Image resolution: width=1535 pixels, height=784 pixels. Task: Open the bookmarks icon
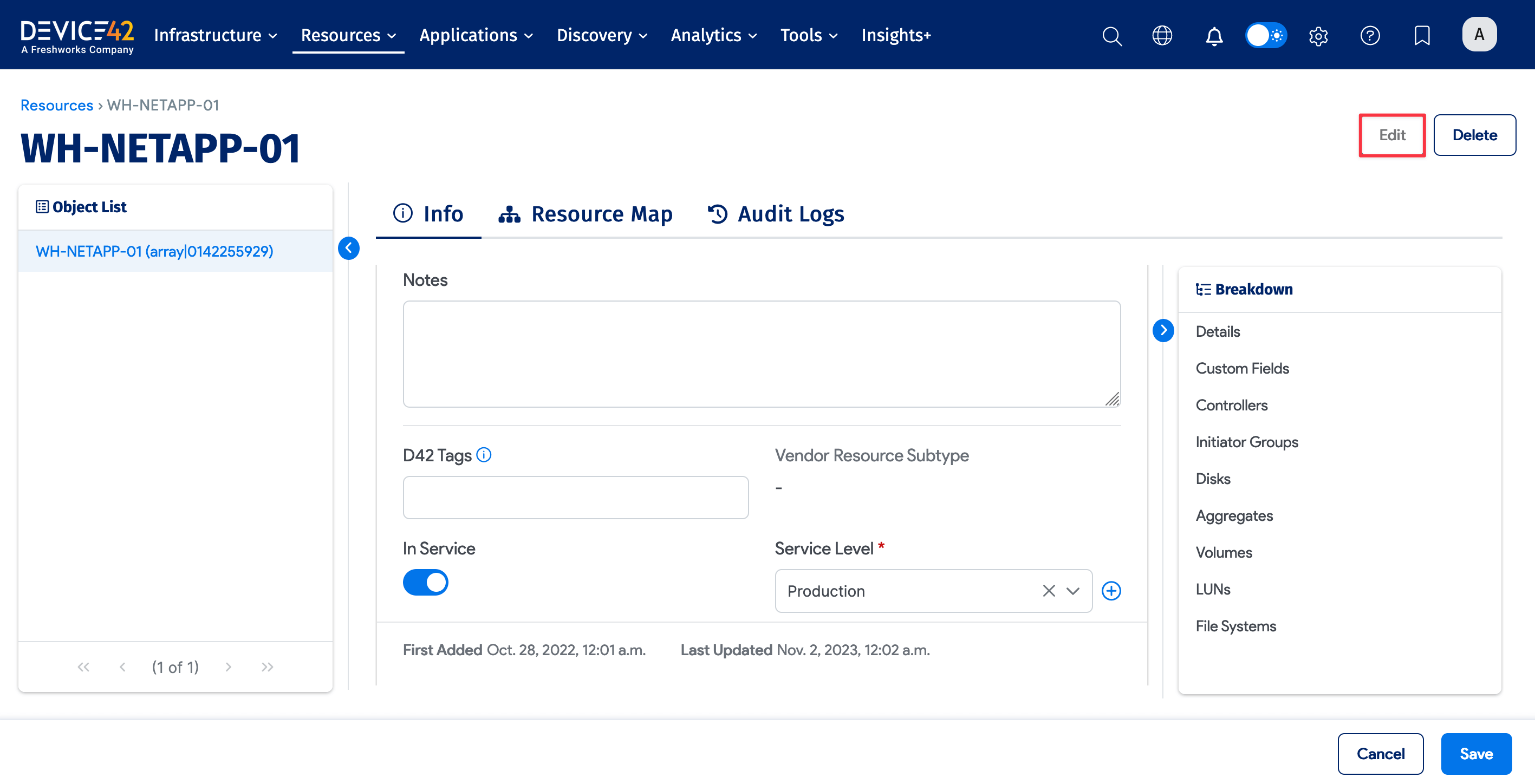click(x=1422, y=35)
